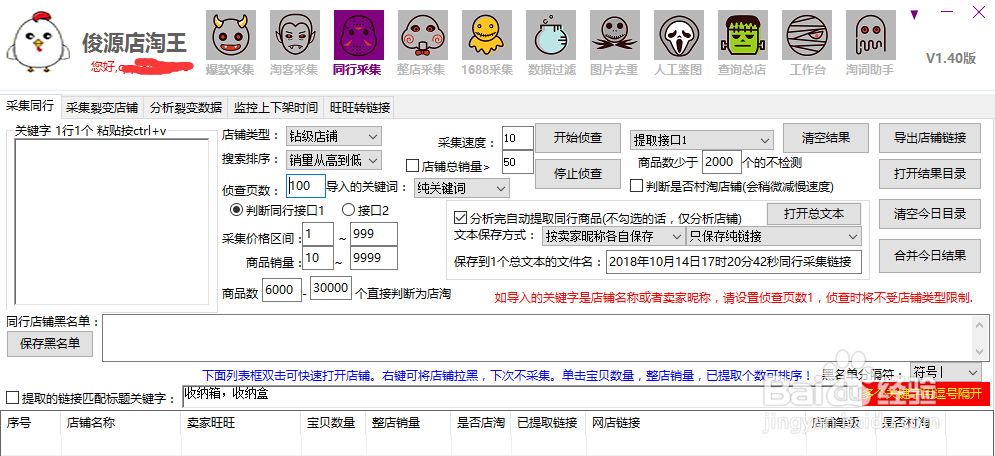
Task: Click the 店铺总销量 value field 50
Action: (x=518, y=162)
